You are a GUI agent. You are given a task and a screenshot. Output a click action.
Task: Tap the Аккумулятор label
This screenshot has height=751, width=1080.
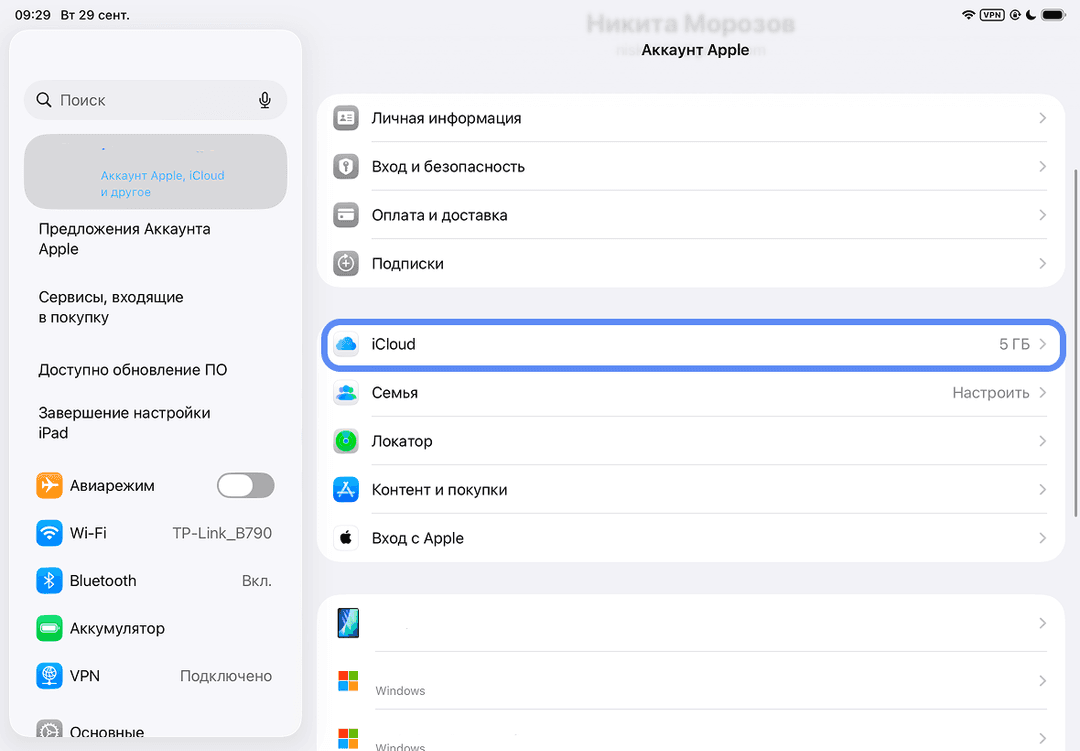(x=117, y=628)
